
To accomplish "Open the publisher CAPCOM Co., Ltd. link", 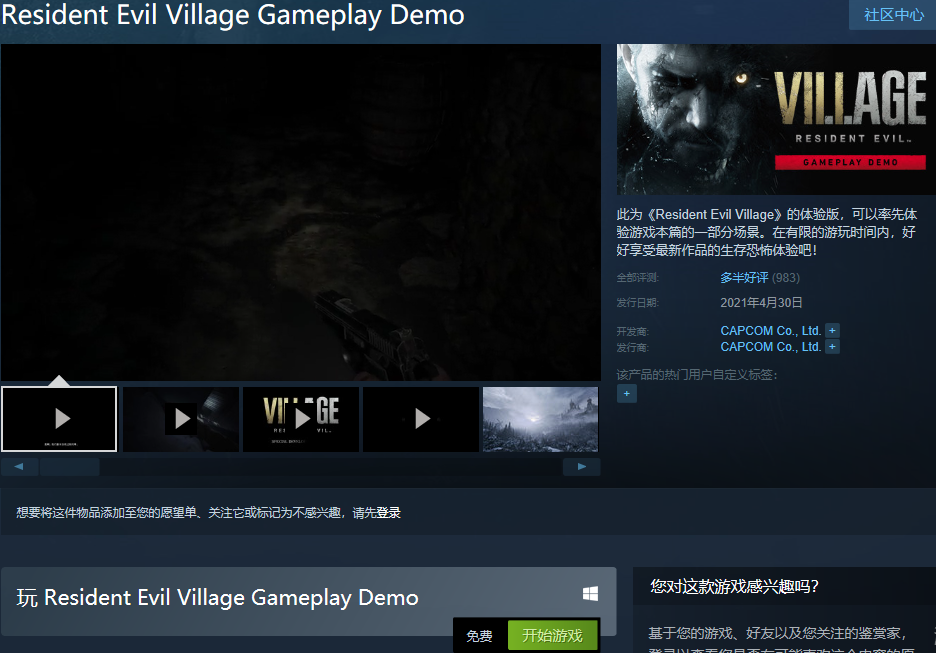I will (x=771, y=347).
